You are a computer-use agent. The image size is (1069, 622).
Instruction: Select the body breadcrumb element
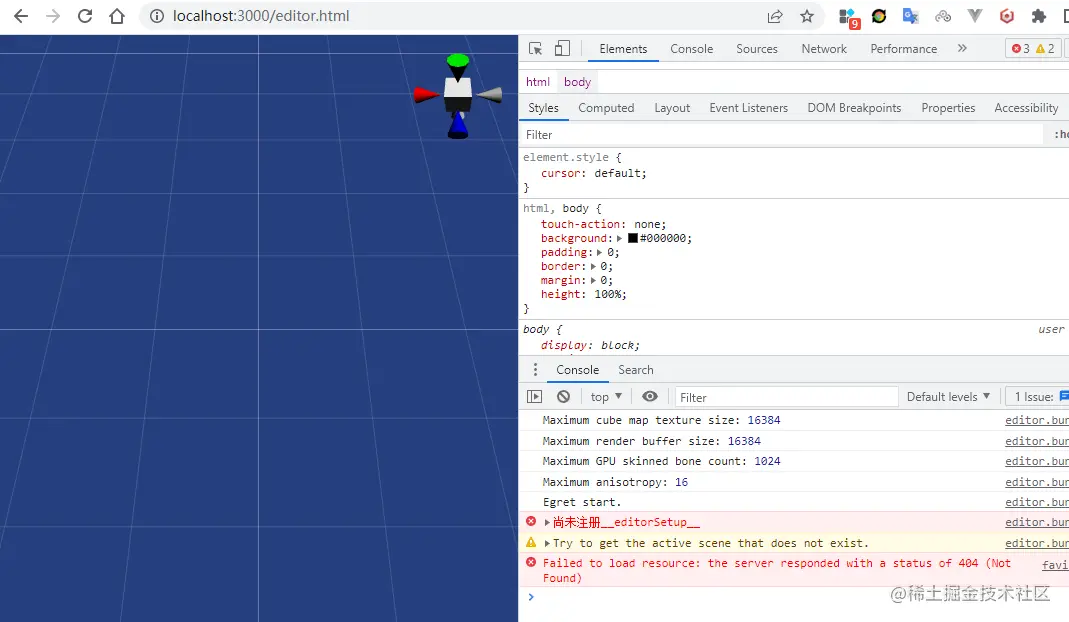coord(577,82)
